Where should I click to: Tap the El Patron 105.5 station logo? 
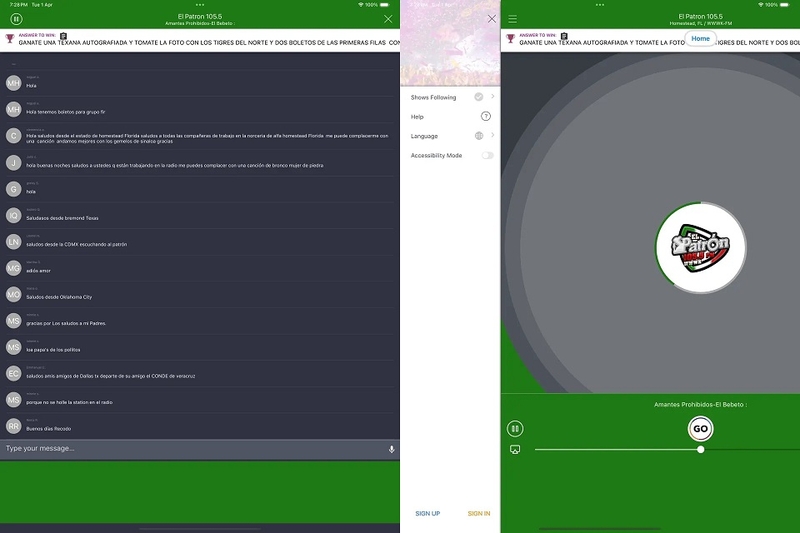coord(701,248)
